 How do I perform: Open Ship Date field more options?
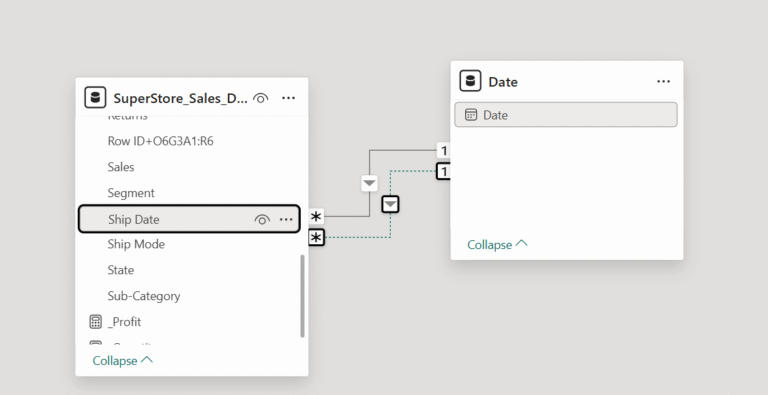[286, 220]
